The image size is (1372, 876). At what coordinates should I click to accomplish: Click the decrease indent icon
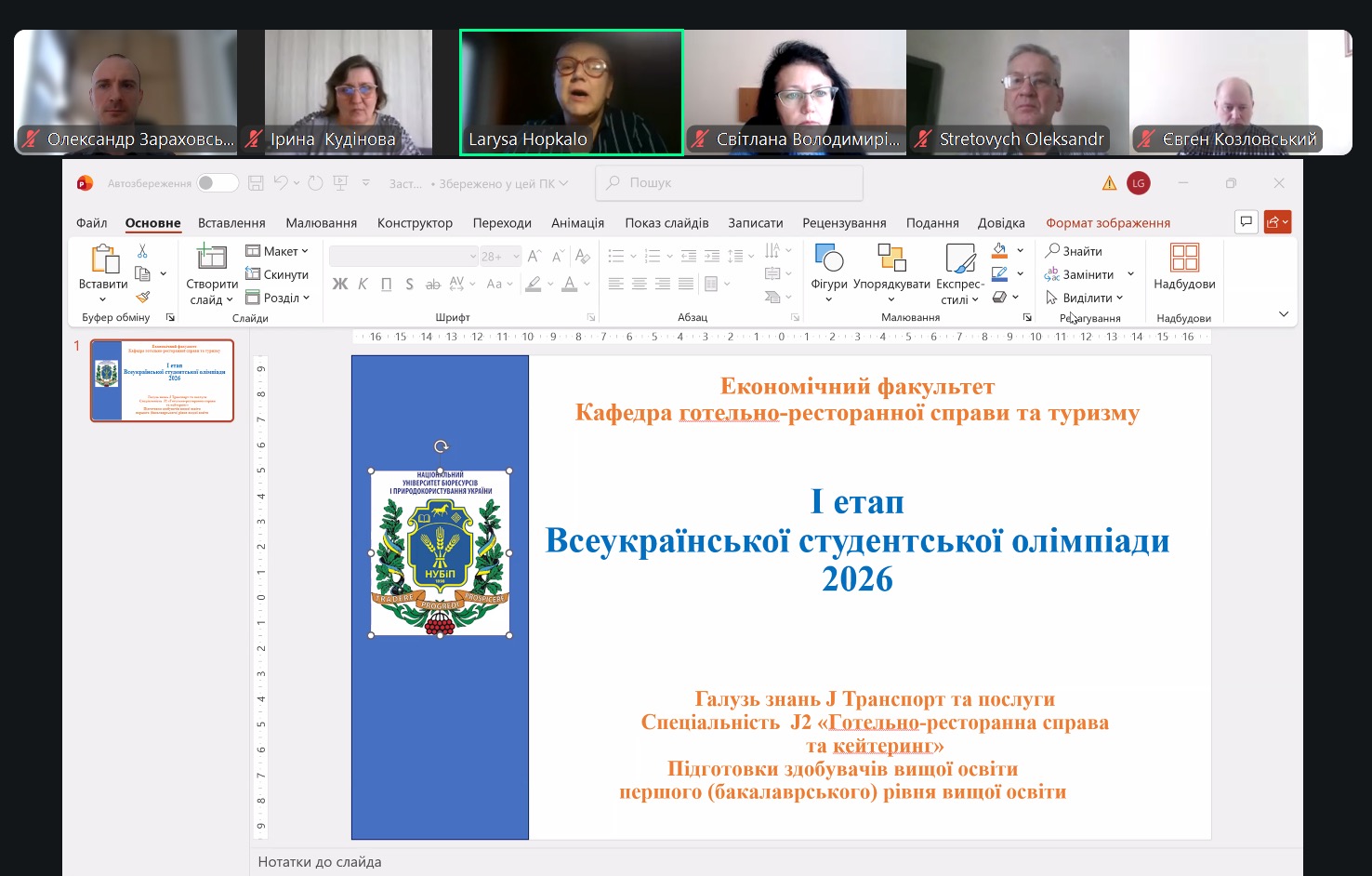(689, 256)
